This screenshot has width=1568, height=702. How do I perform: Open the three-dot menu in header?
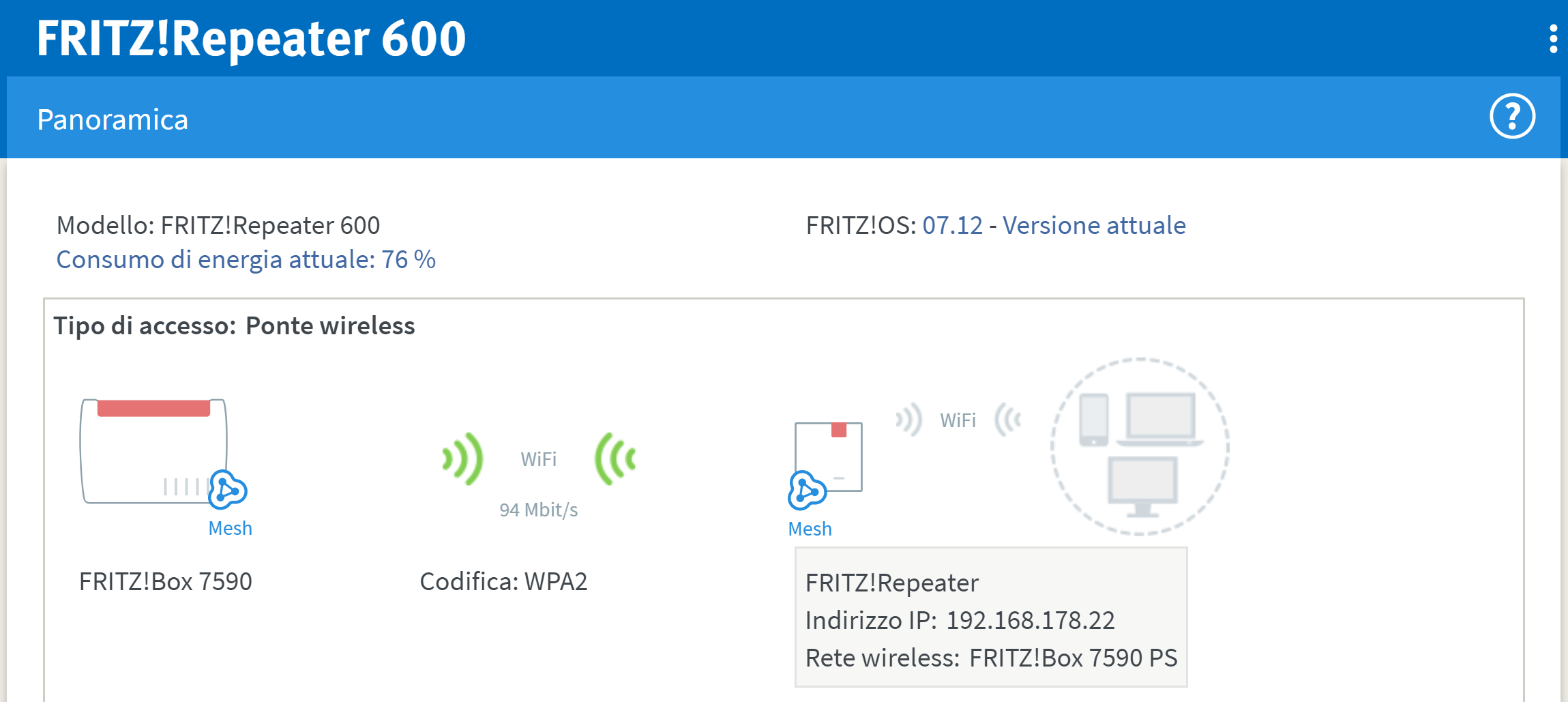(1553, 39)
